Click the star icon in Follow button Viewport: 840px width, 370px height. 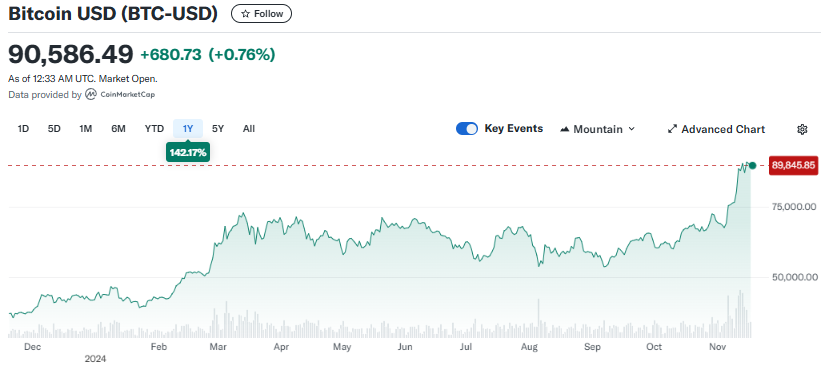click(245, 14)
